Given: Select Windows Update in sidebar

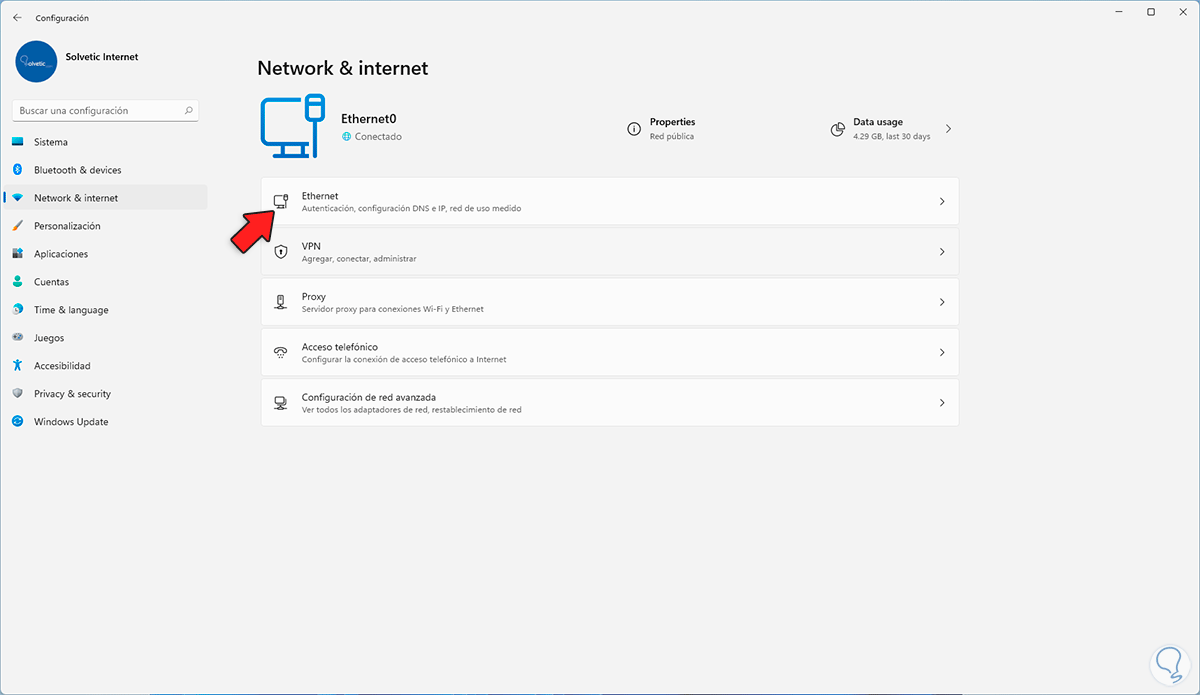Looking at the screenshot, I should pyautogui.click(x=70, y=422).
